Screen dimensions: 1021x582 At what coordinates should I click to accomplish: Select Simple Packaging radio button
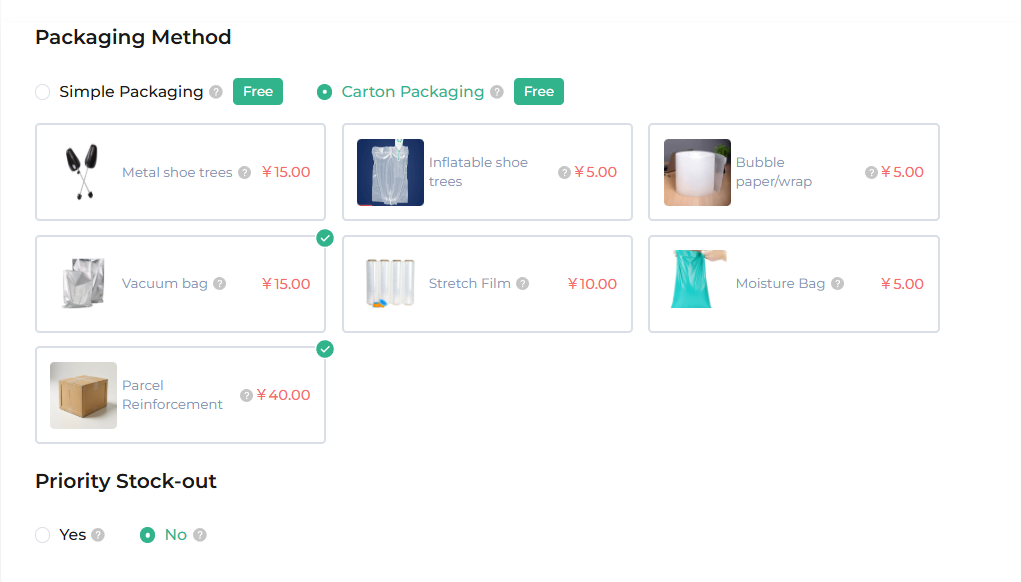[x=43, y=92]
